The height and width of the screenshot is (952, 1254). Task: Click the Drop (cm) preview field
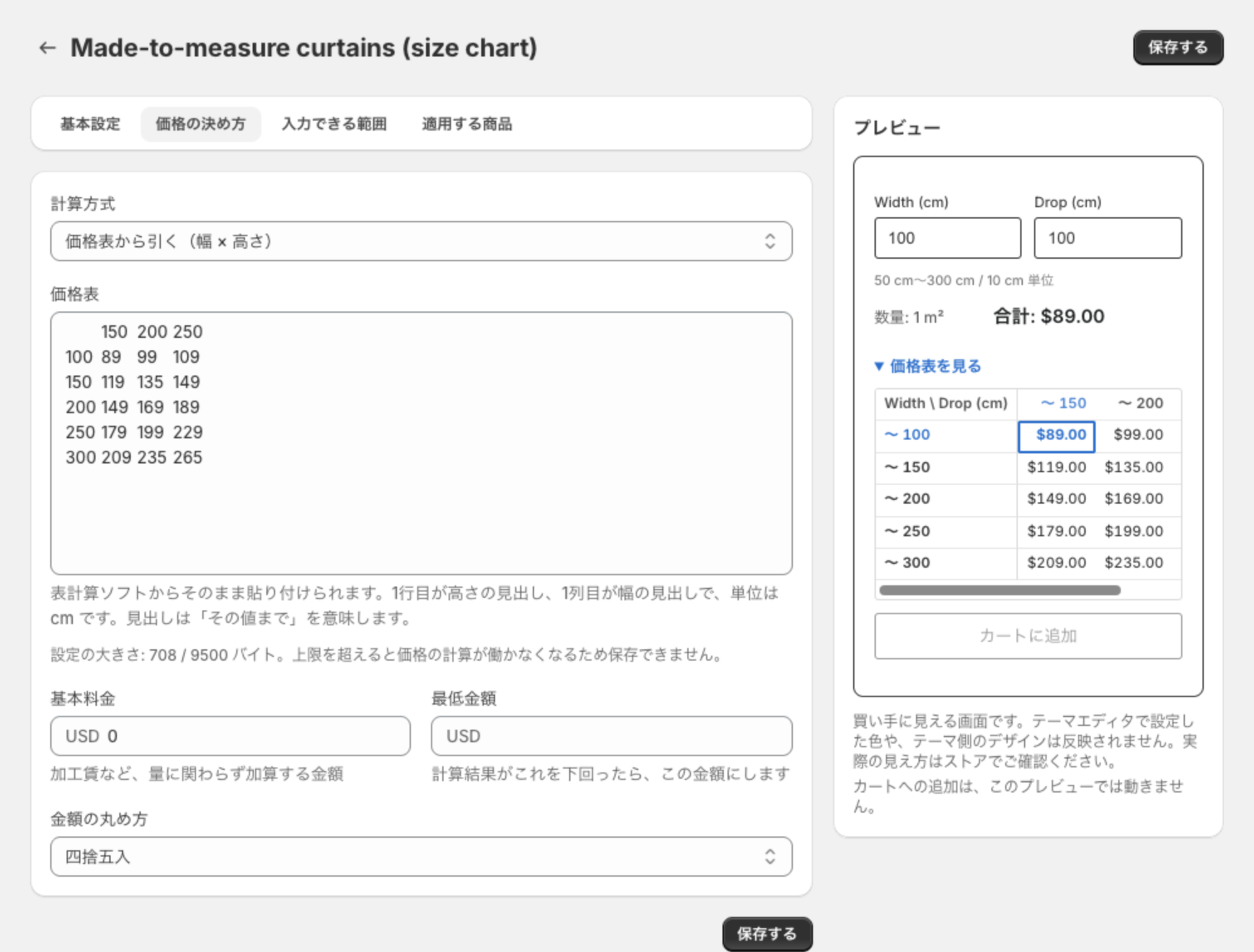click(1108, 238)
